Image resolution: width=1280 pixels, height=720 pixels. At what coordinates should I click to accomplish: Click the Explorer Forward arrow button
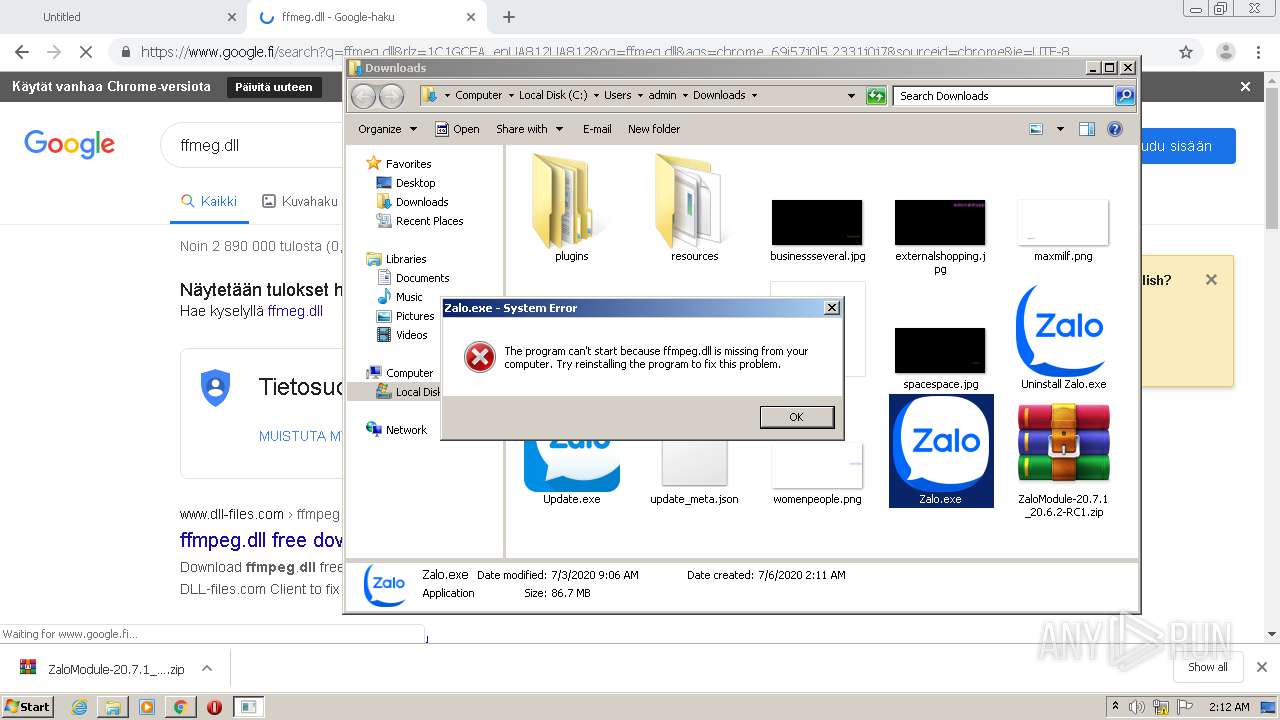391,96
